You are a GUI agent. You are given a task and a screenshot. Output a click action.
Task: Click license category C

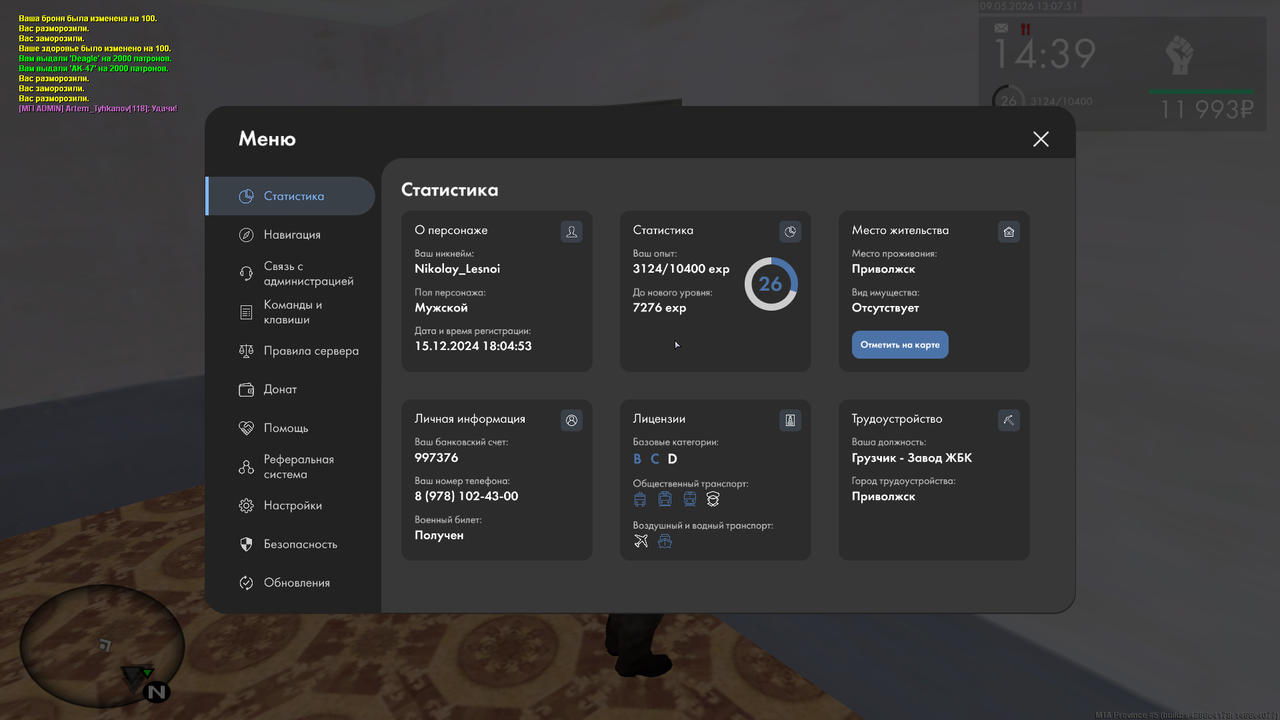click(655, 459)
